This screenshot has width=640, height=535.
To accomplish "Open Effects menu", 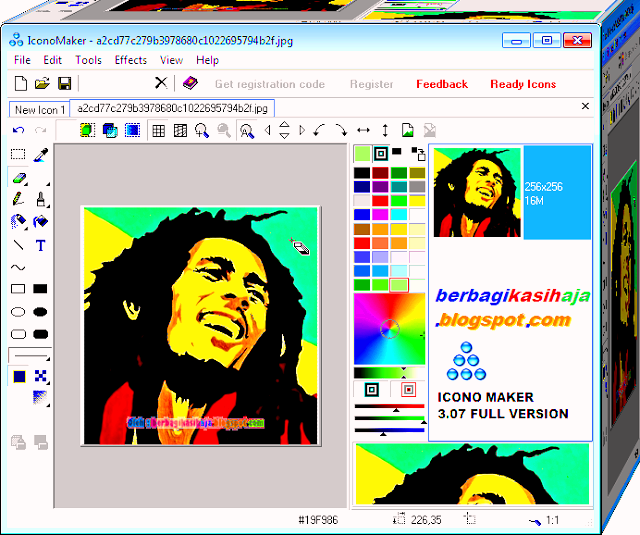I will [x=131, y=60].
